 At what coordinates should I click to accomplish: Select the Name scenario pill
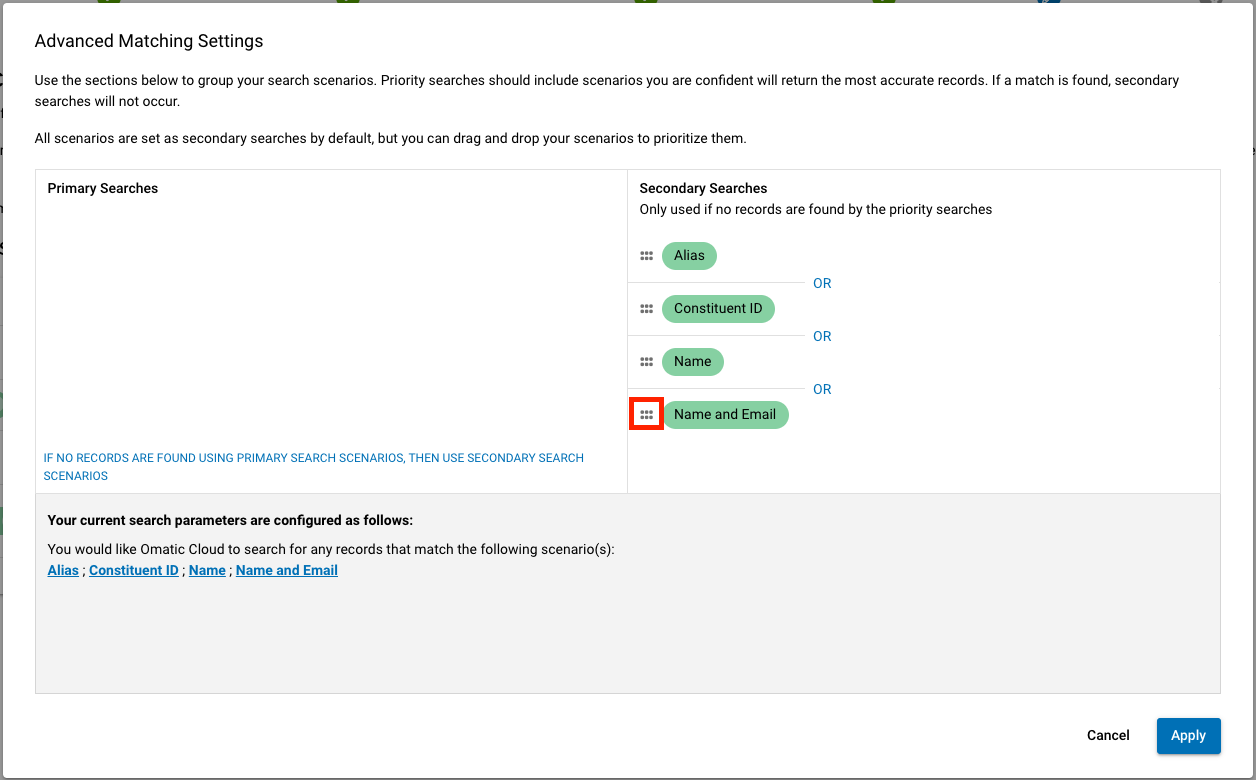(693, 361)
